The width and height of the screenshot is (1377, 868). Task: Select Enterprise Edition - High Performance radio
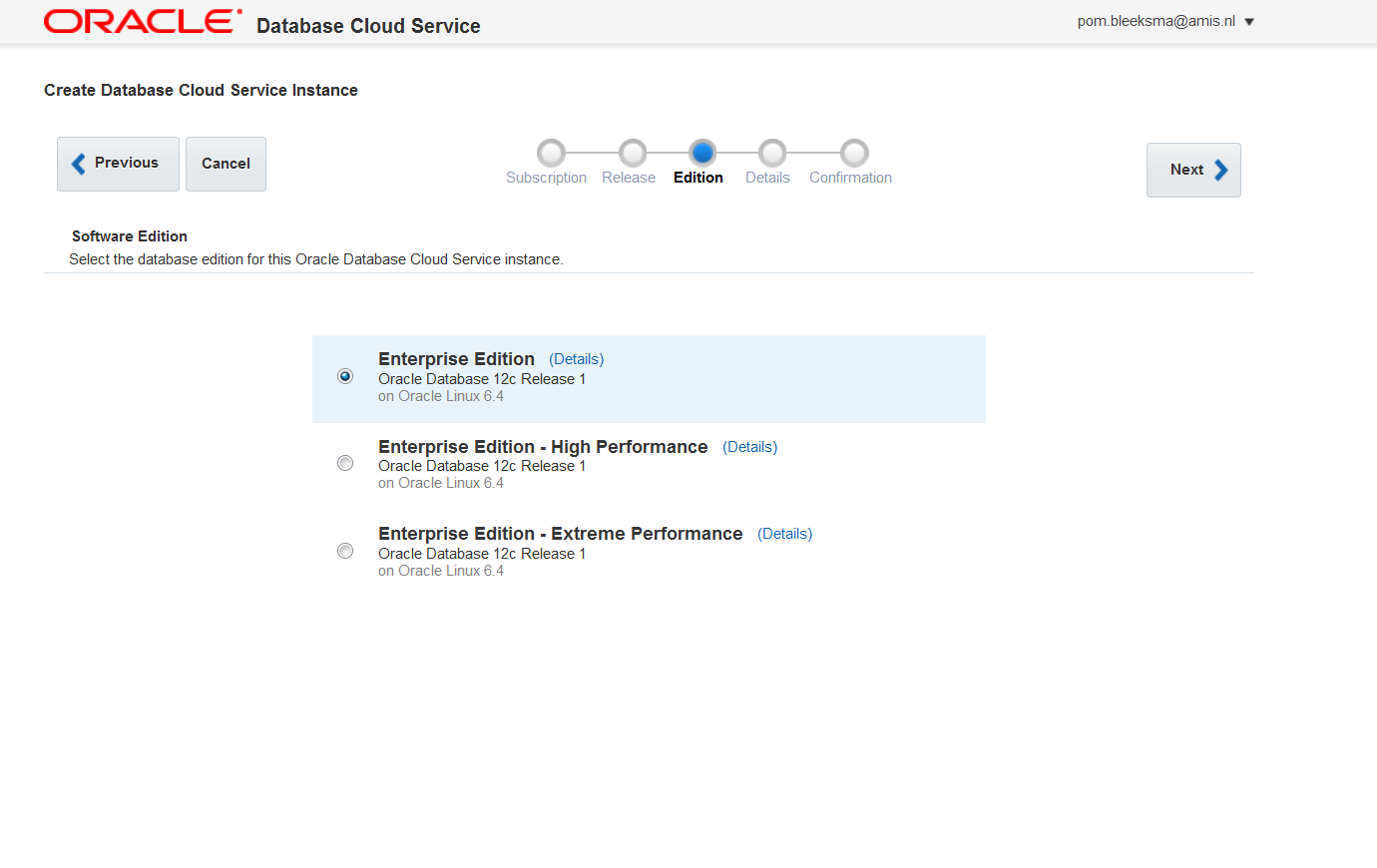[x=345, y=463]
